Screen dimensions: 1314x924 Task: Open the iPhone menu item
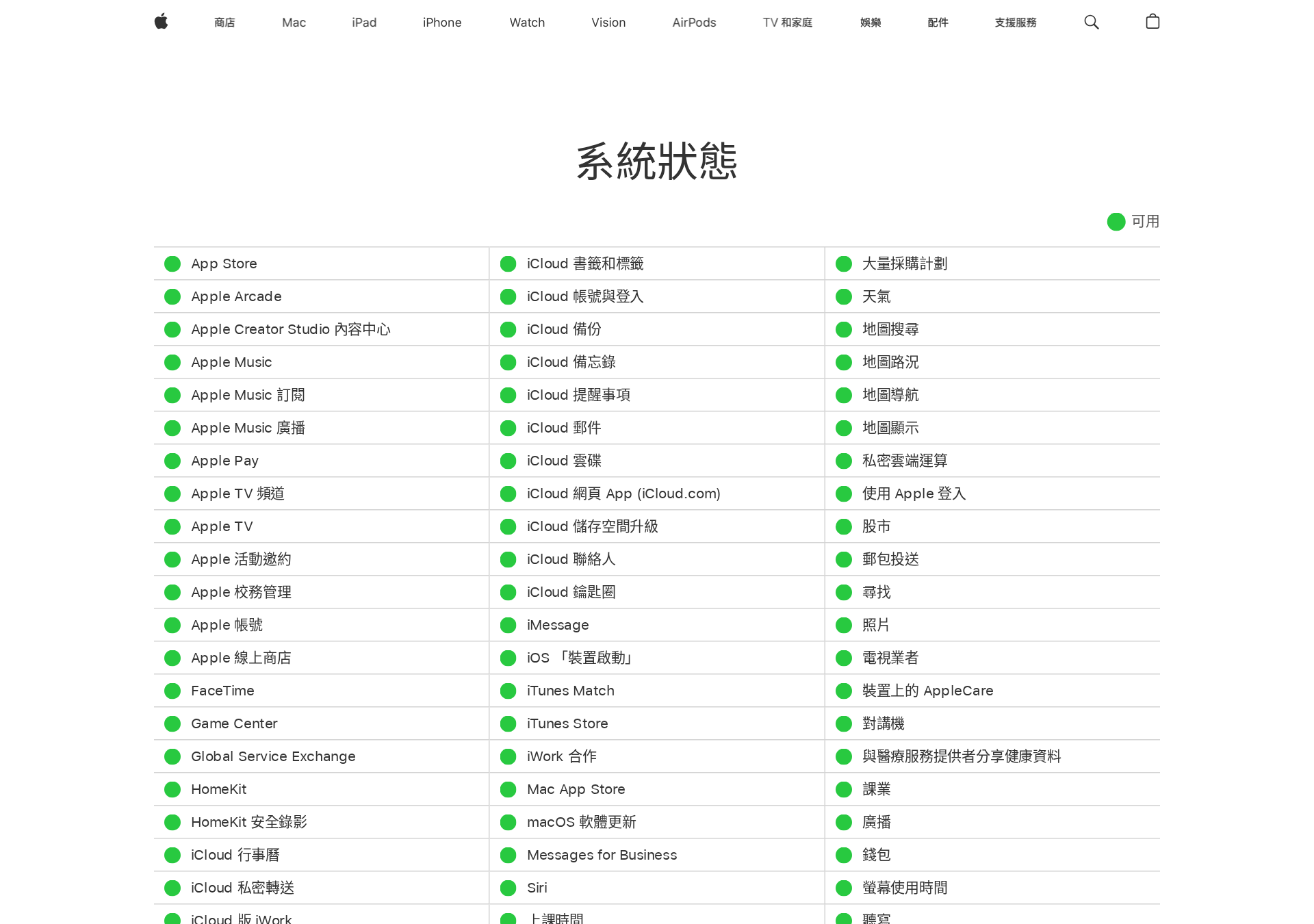coord(442,23)
